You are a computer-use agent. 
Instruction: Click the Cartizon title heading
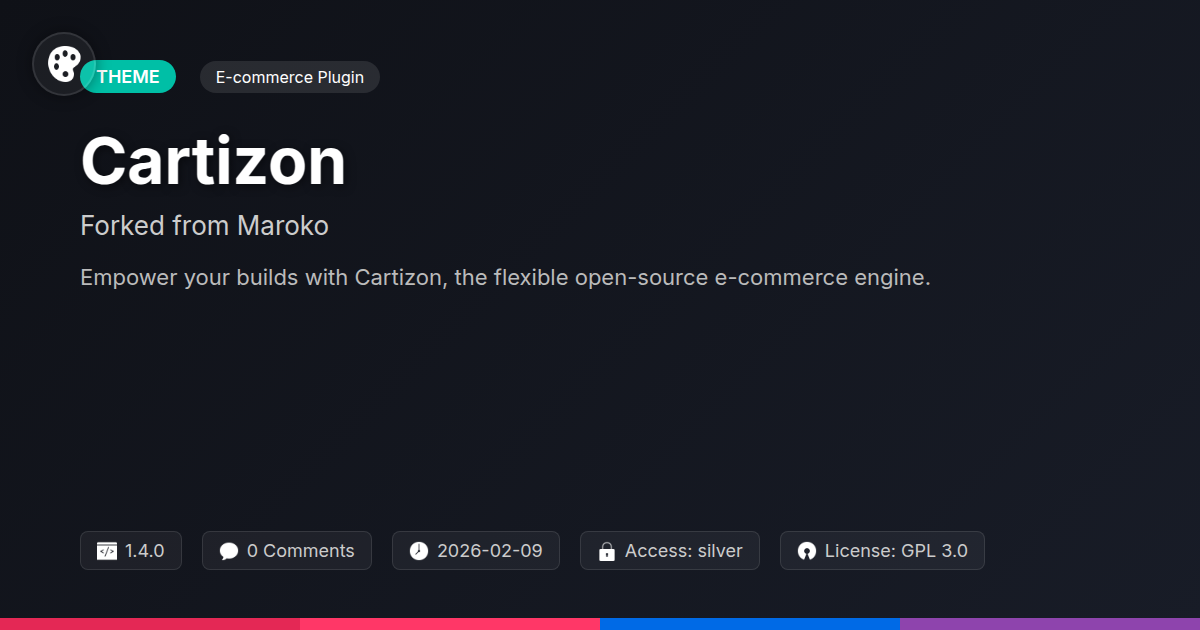pos(213,161)
